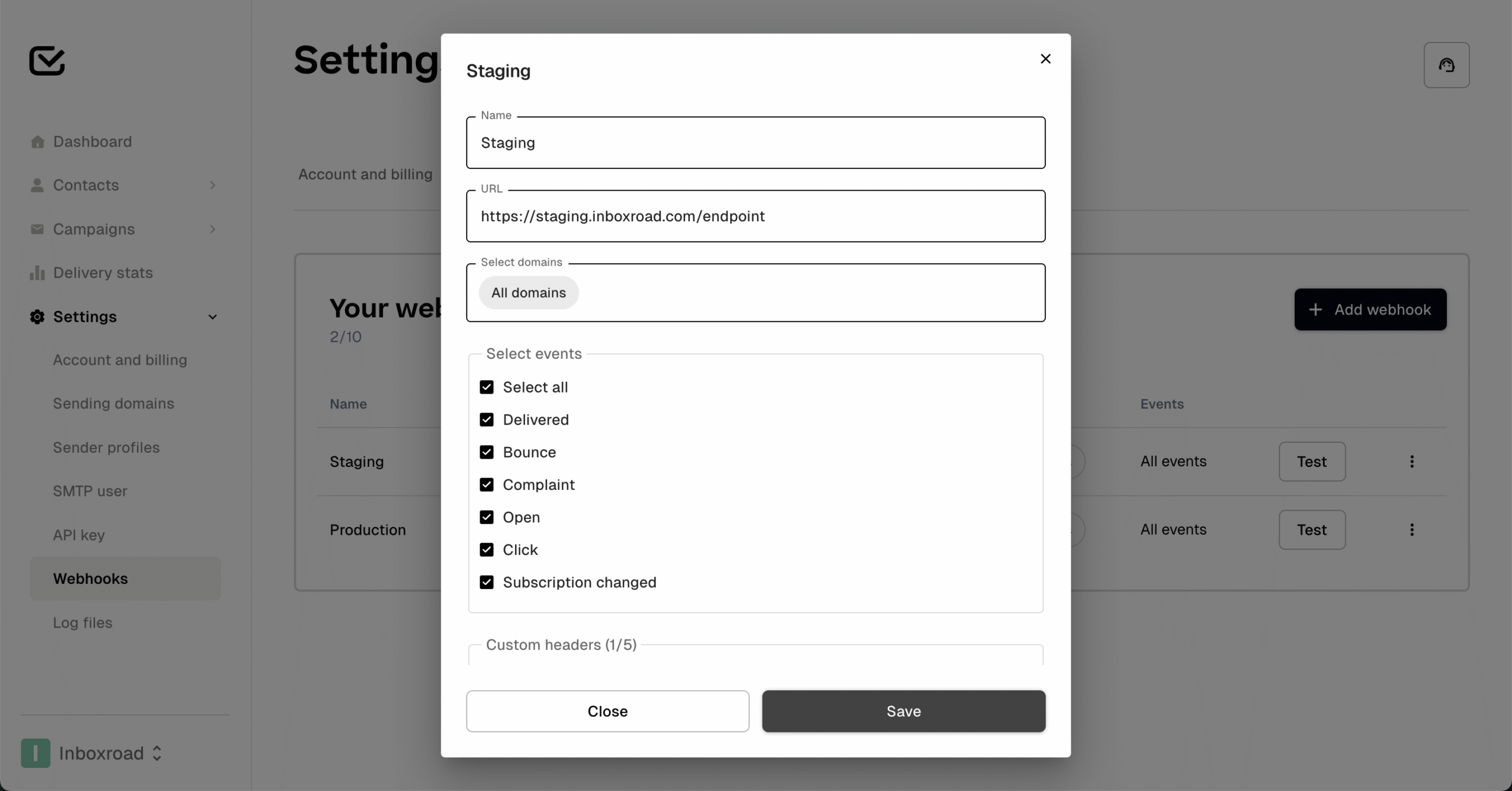Click the Dashboard home icon
Viewport: 1512px width, 791px height.
(x=38, y=141)
